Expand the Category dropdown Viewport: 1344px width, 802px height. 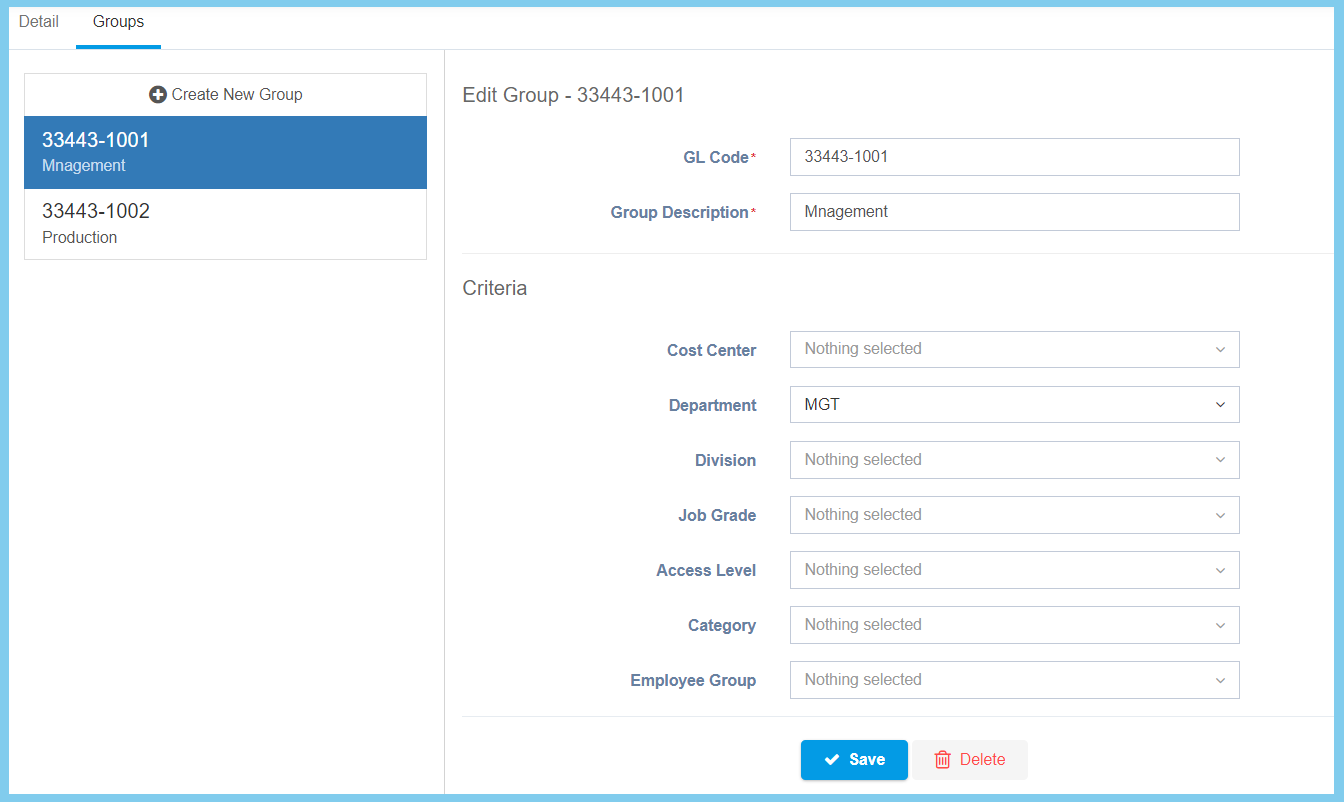click(x=1013, y=625)
